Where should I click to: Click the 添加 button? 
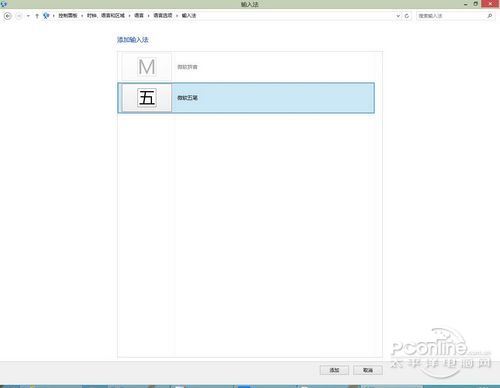[334, 370]
